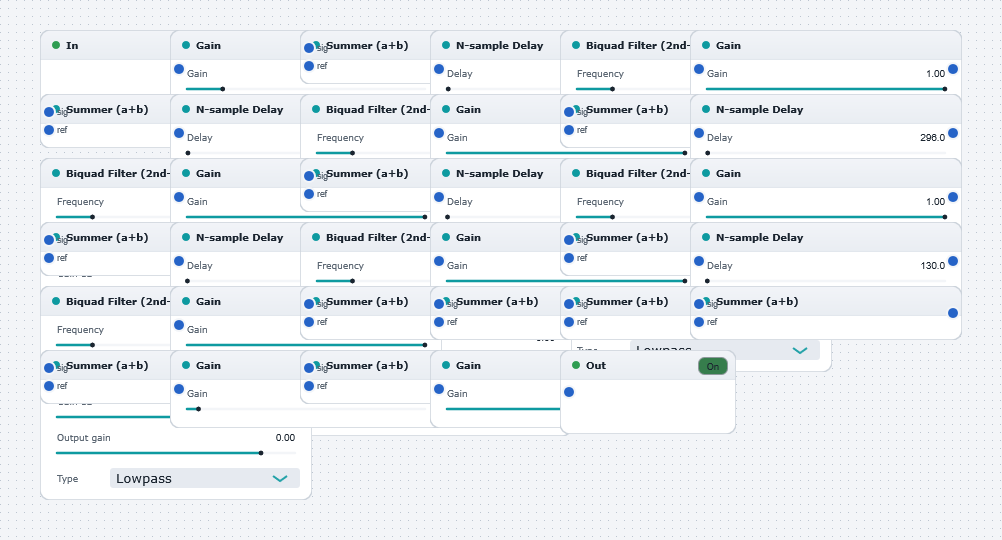Click Gain slider in the Gain node beside In
Screen dimensions: 1002x540
point(243,89)
